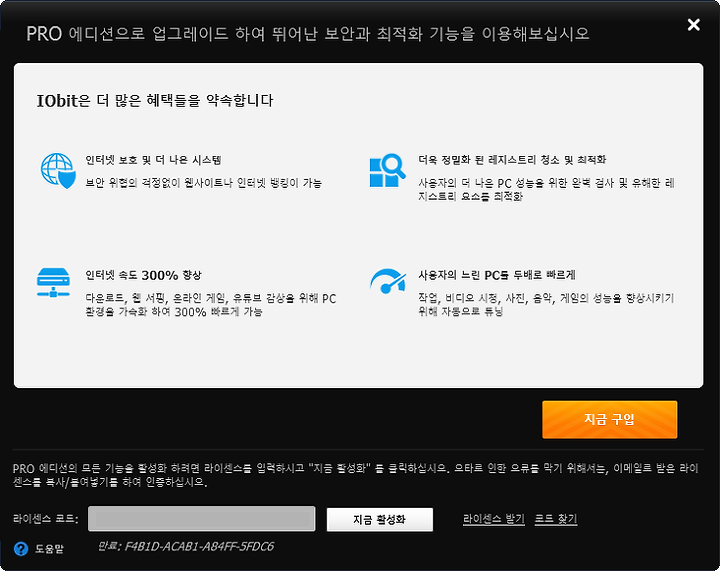Click the 라이센스 코드: label
Viewport: 720px width, 571px height.
[x=45, y=519]
